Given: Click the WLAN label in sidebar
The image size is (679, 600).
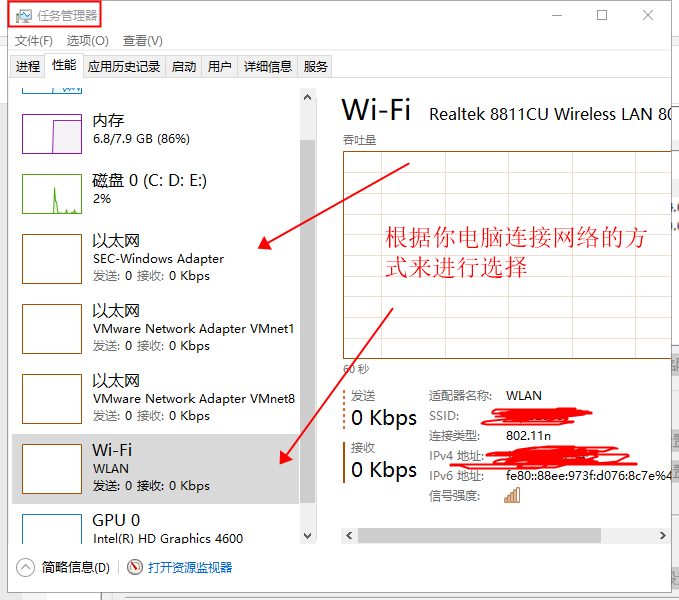Looking at the screenshot, I should 111,469.
